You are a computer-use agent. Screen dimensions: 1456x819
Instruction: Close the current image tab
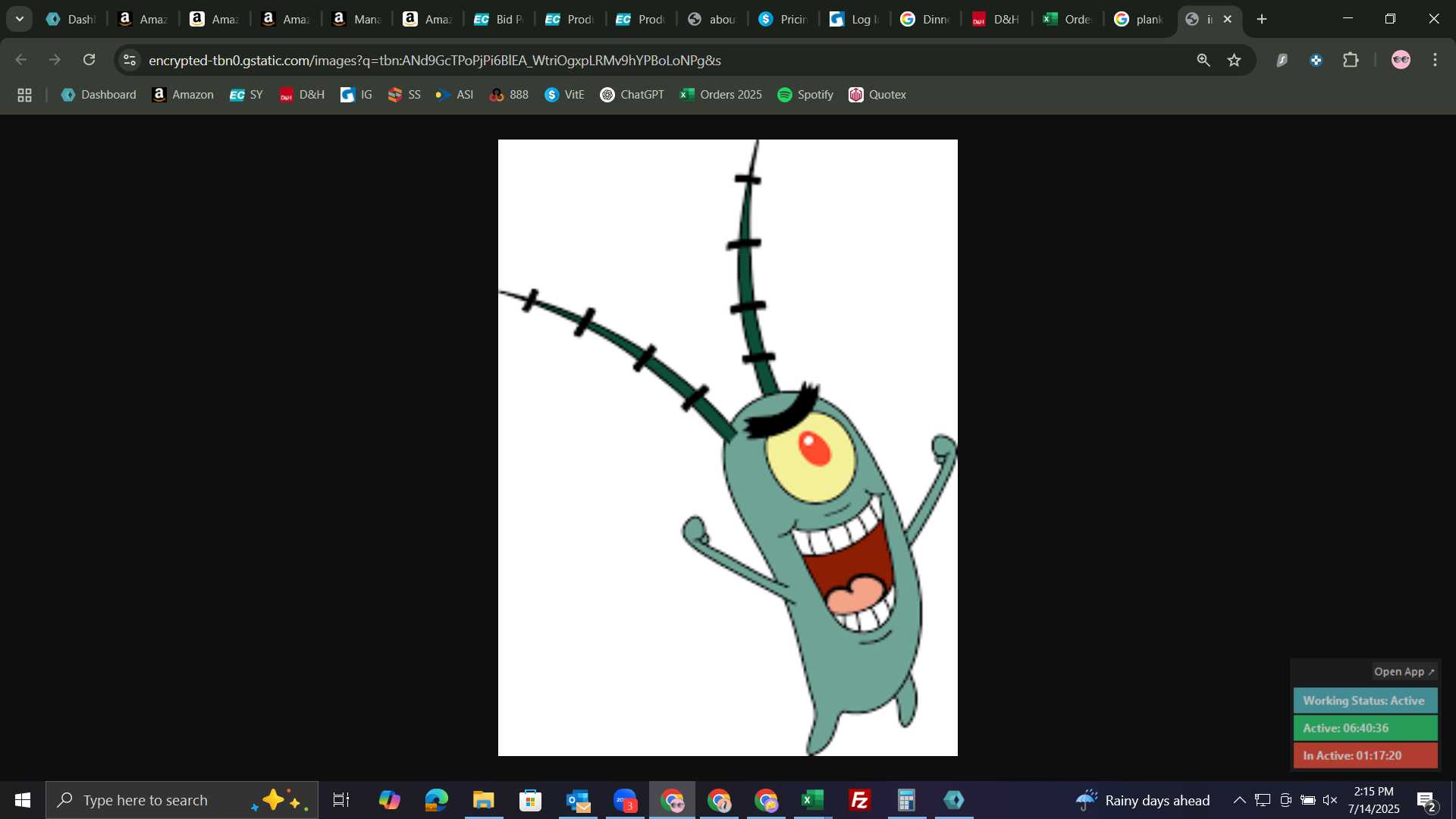[1228, 19]
